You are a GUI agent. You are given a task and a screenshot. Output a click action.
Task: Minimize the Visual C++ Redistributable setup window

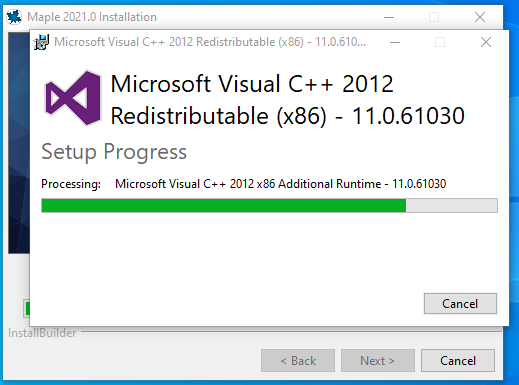point(395,42)
